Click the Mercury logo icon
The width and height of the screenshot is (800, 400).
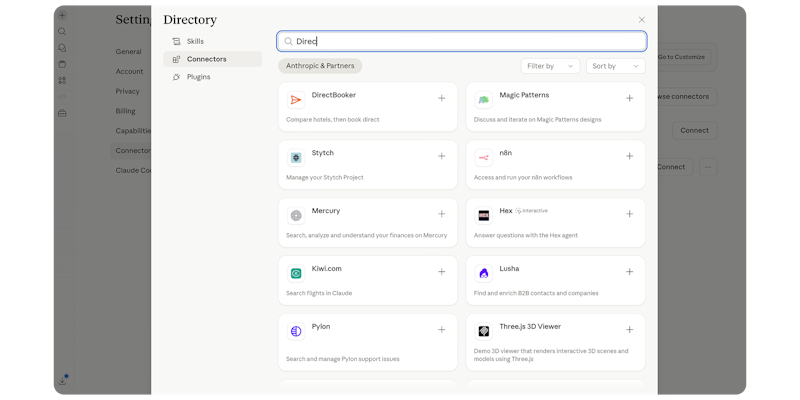(x=296, y=215)
